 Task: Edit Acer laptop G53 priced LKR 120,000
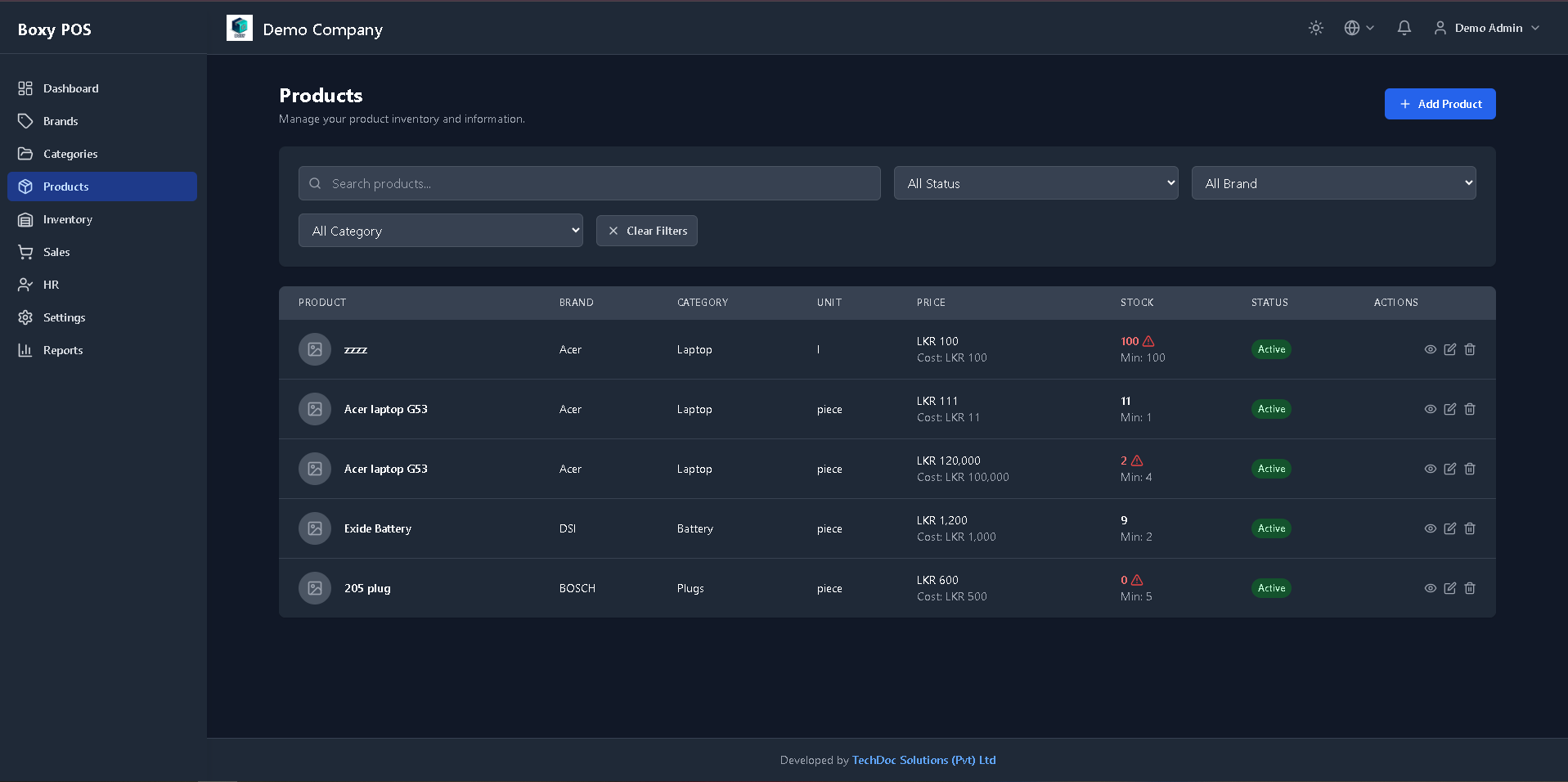1450,469
